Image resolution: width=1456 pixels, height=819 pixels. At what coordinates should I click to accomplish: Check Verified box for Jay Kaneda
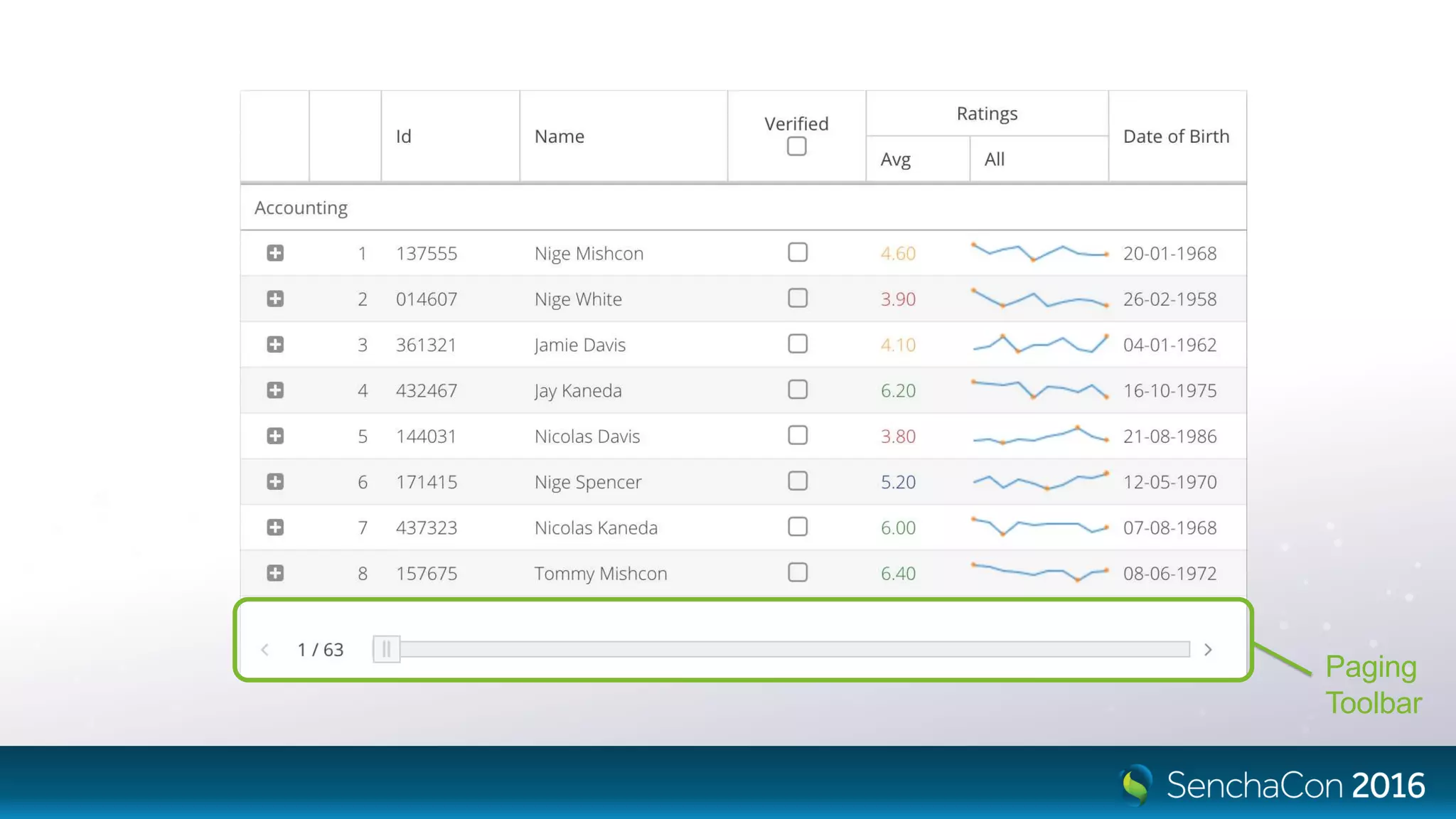(x=798, y=390)
